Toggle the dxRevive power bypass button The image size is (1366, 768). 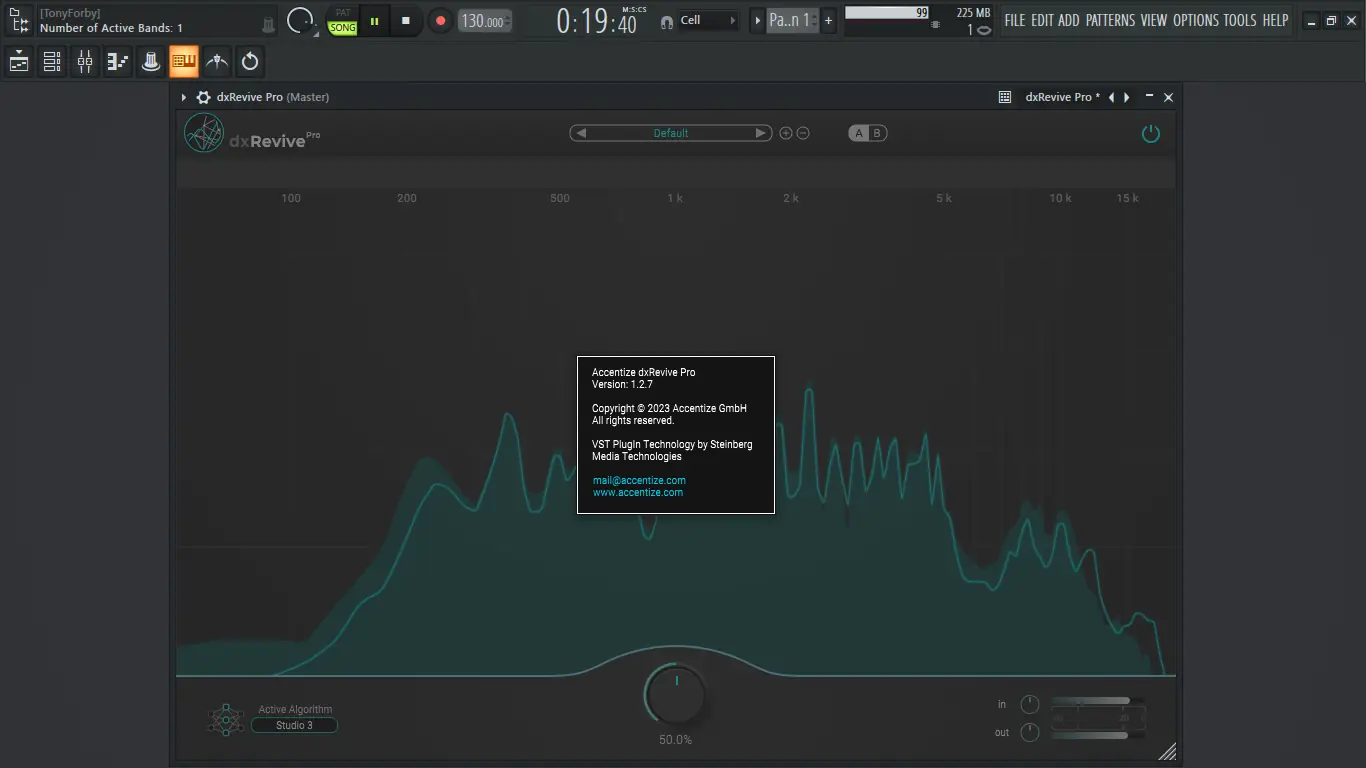(x=1151, y=133)
